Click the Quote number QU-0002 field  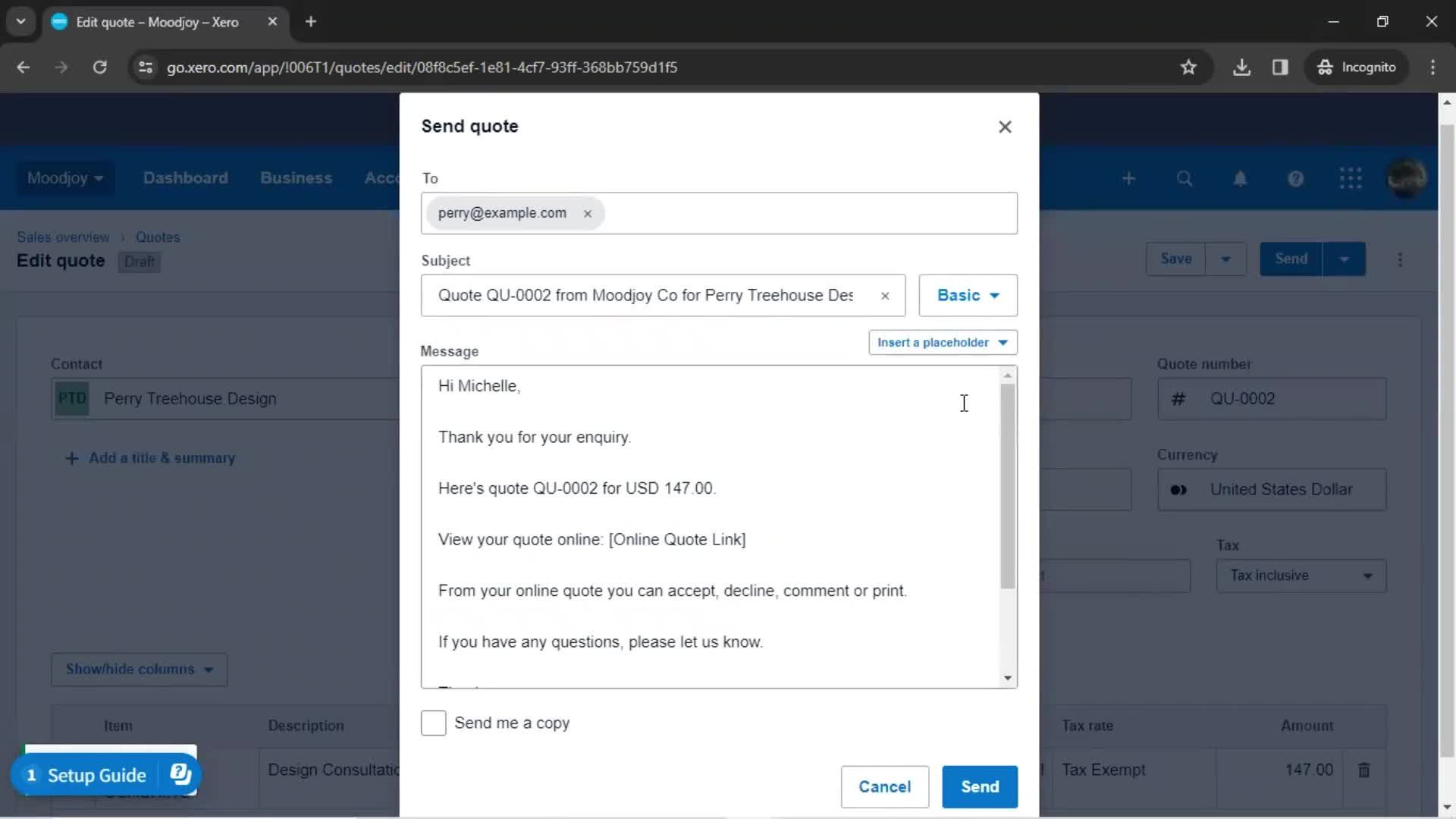click(x=1272, y=399)
